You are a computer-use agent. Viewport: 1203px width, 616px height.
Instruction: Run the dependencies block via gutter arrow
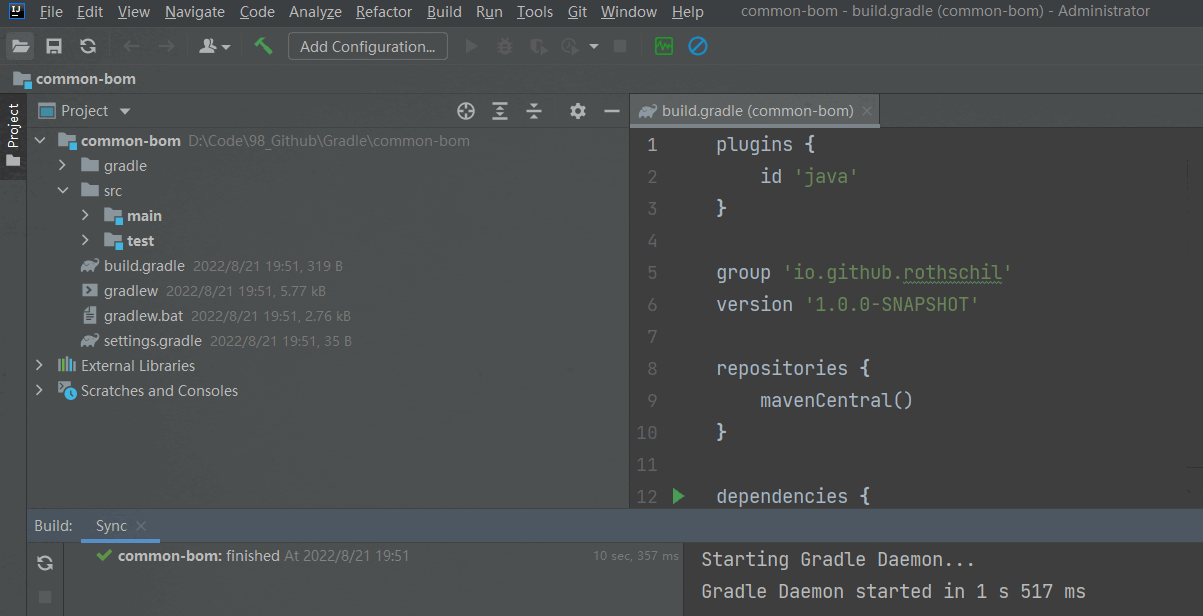click(679, 496)
